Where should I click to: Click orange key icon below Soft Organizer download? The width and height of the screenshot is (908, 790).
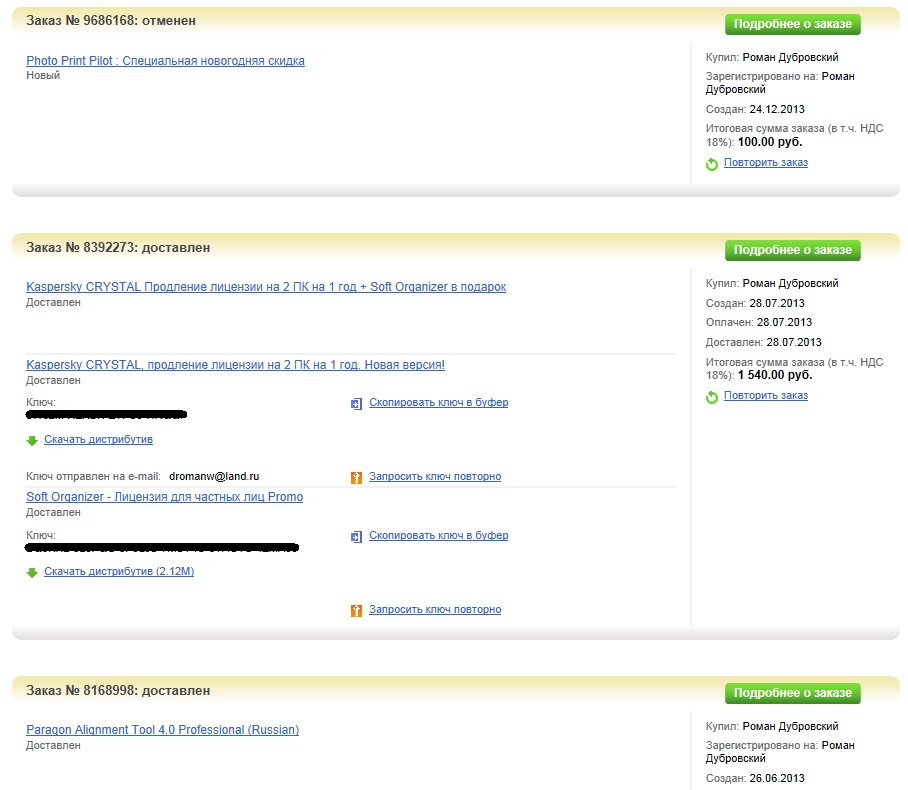[x=356, y=611]
